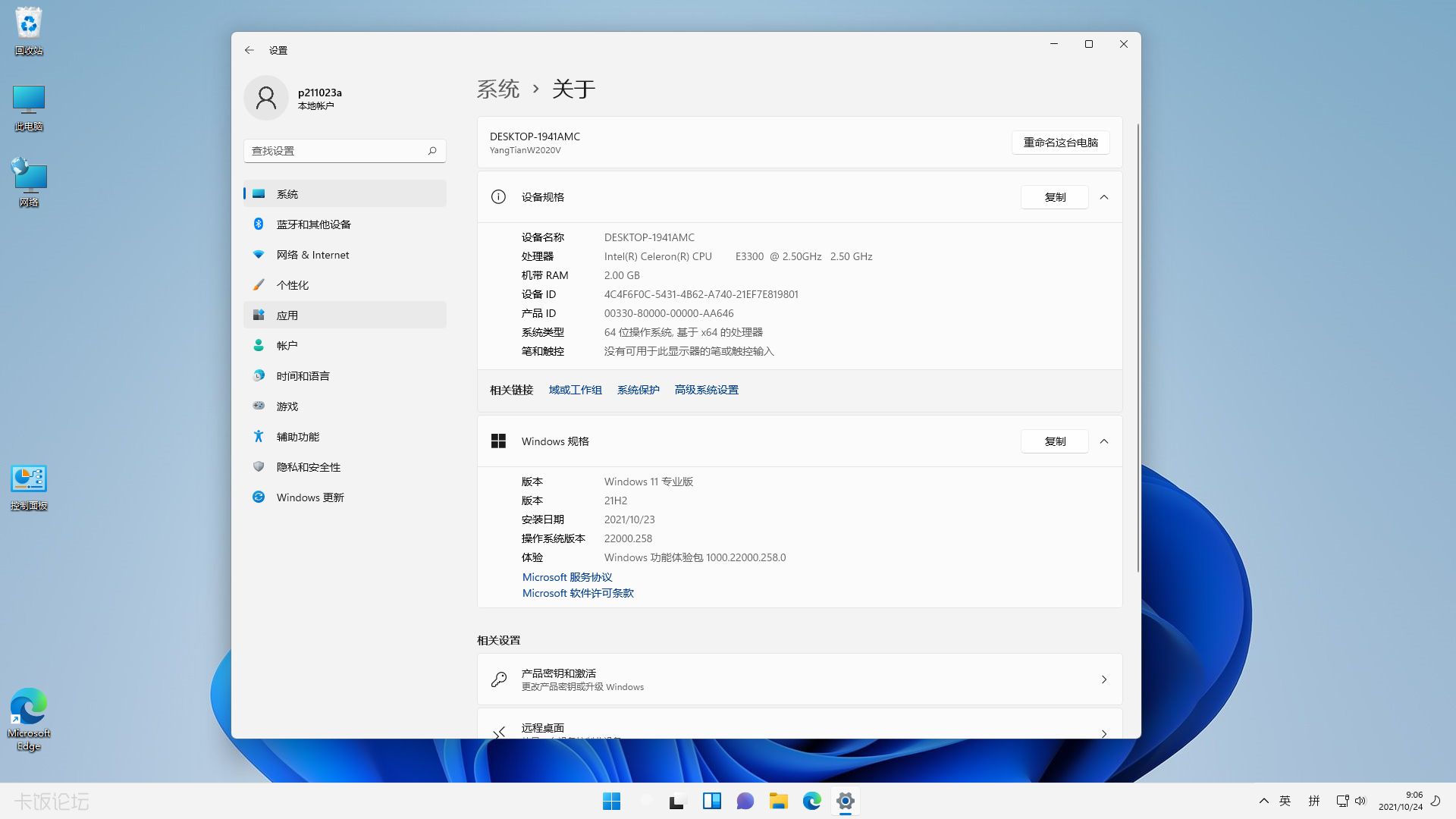Image resolution: width=1456 pixels, height=819 pixels.
Task: Open Microsoft 软件许可条款 link
Action: coord(578,593)
